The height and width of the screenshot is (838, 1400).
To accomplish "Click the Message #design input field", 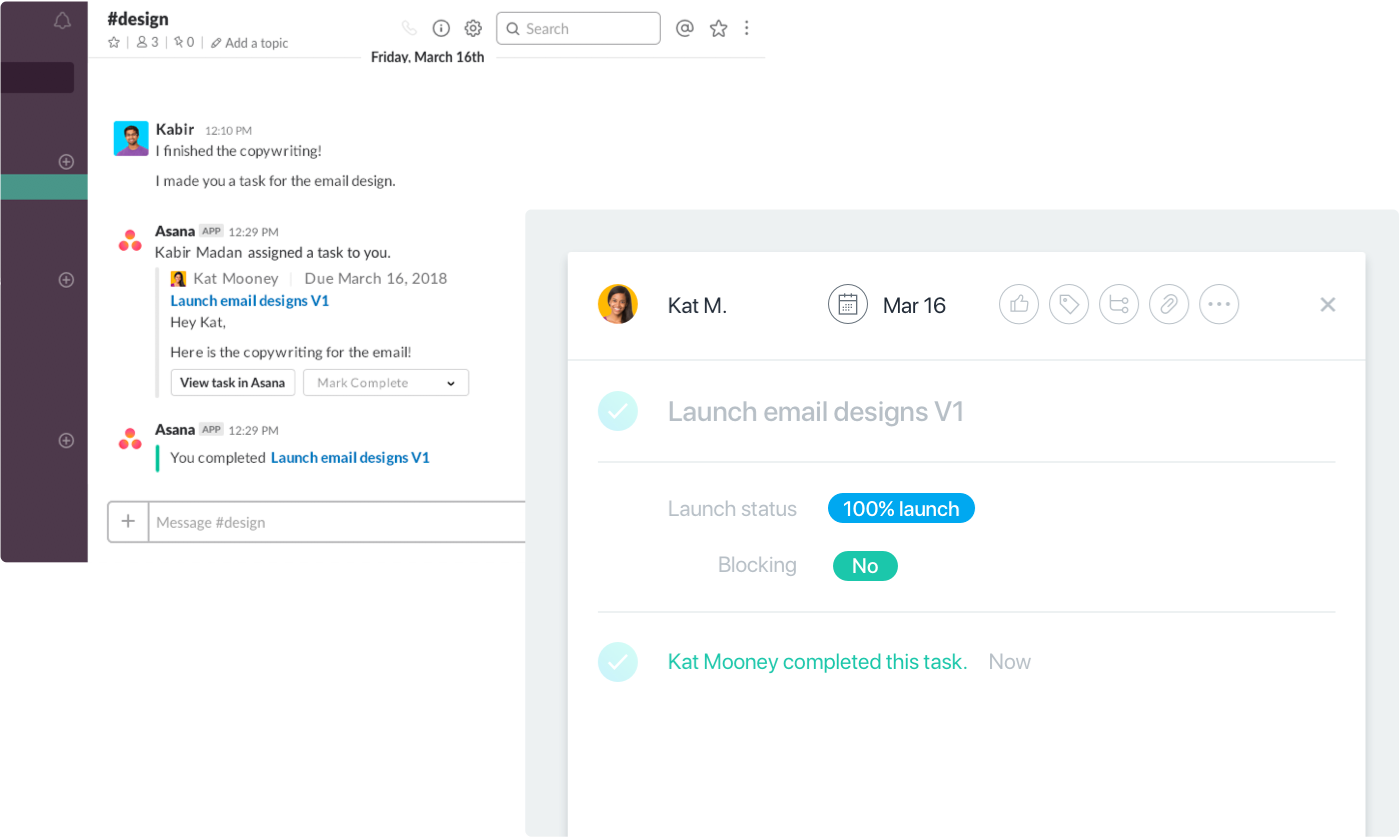I will point(337,522).
